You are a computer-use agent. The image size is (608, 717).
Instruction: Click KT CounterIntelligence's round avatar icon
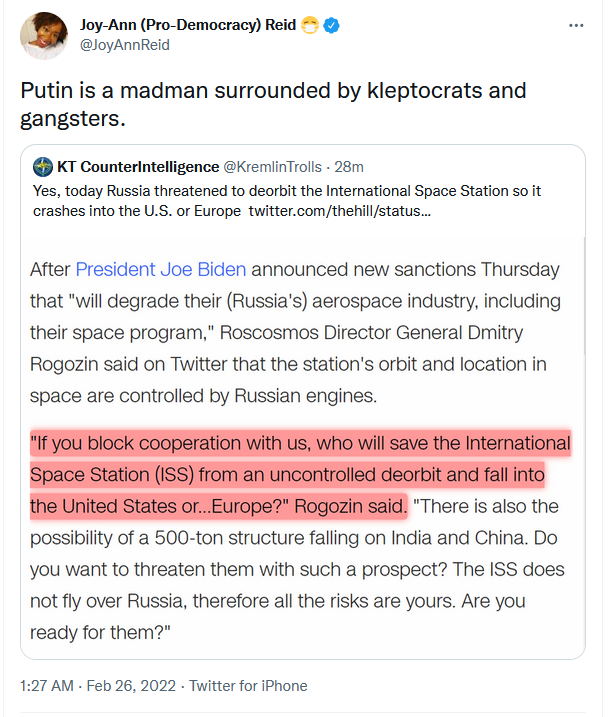click(43, 166)
